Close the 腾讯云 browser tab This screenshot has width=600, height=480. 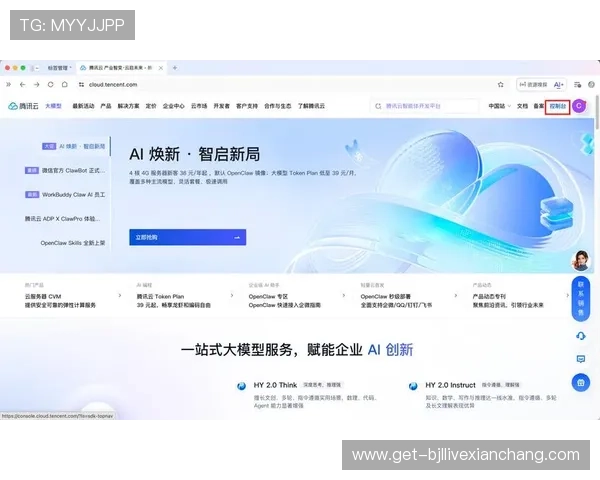pyautogui.click(x=161, y=68)
